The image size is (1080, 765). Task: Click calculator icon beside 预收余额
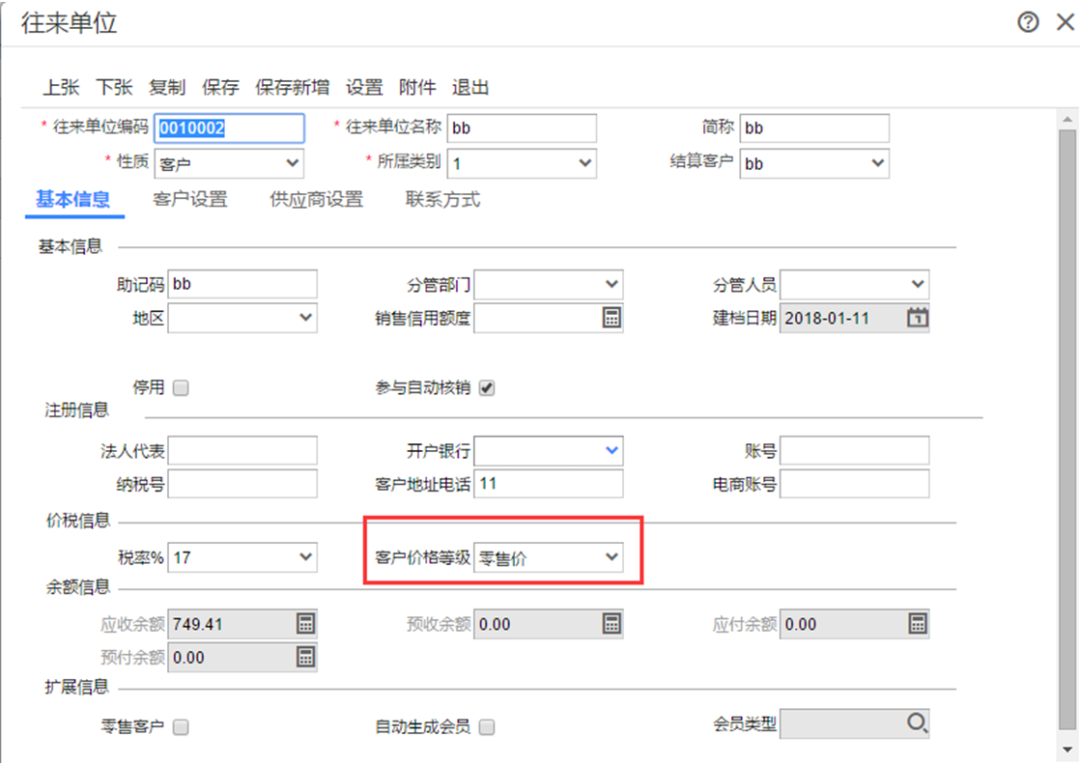click(611, 624)
